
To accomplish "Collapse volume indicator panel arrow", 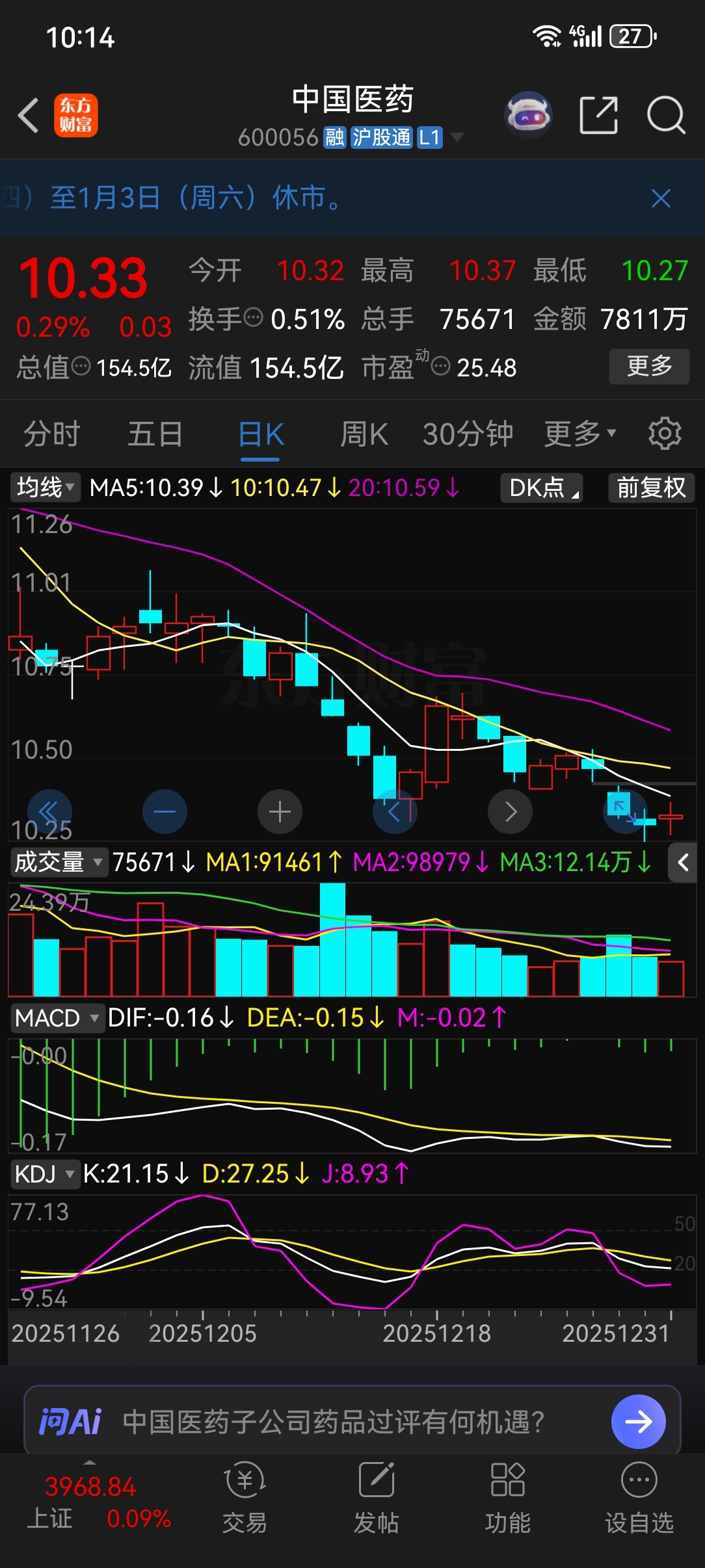I will 683,863.
